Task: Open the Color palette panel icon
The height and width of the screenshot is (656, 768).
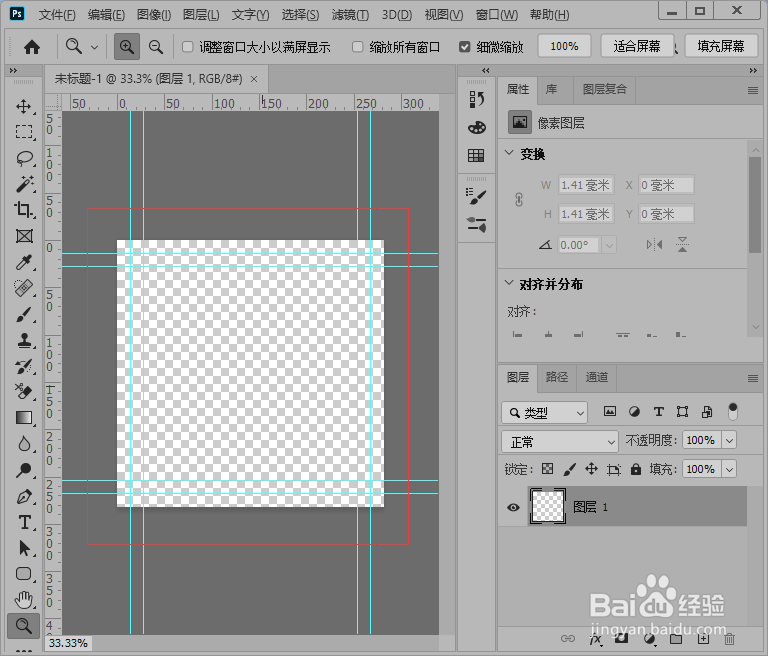Action: point(477,127)
